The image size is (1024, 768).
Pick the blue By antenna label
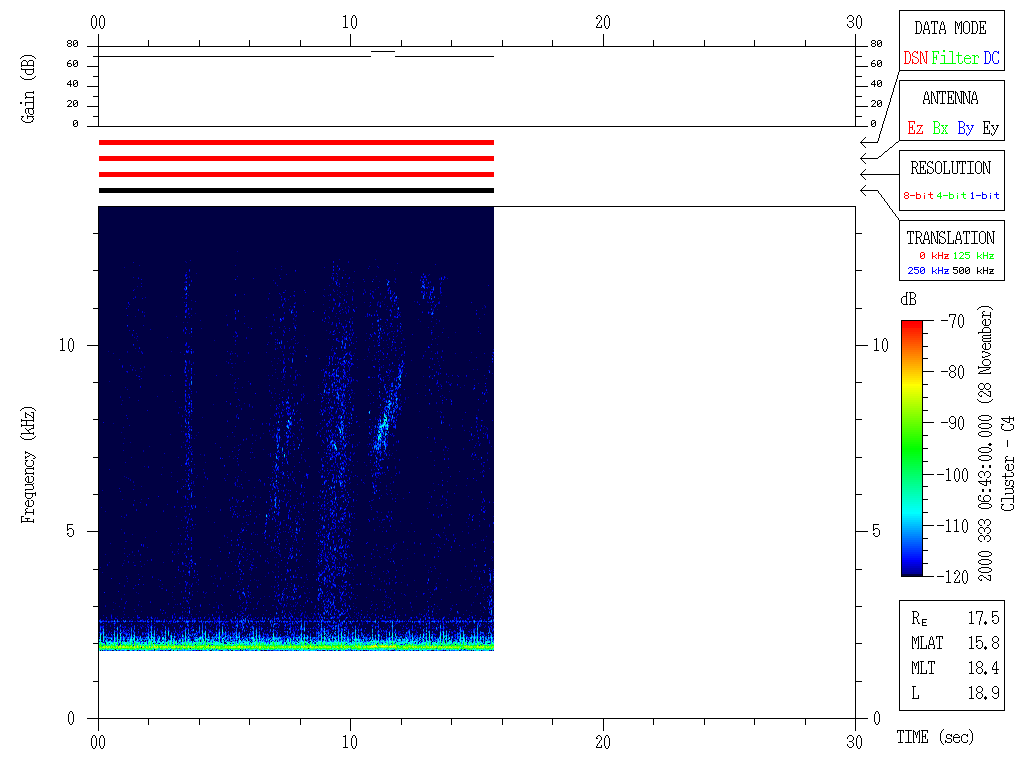coord(965,129)
